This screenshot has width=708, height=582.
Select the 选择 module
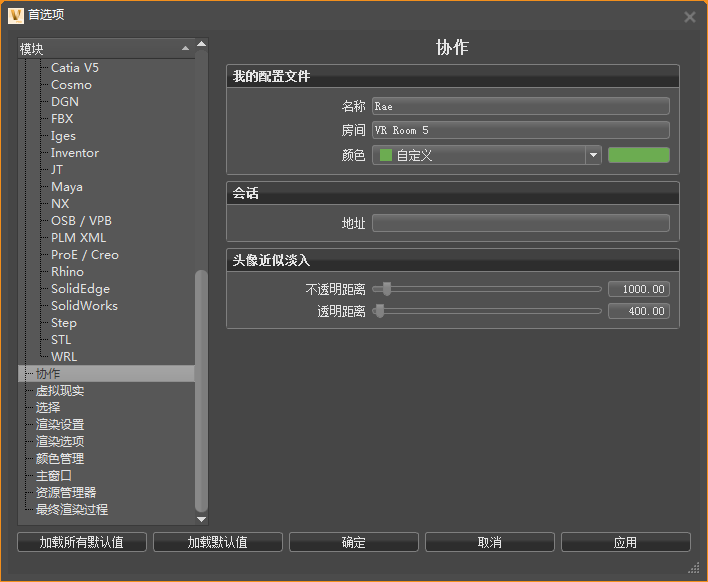48,408
